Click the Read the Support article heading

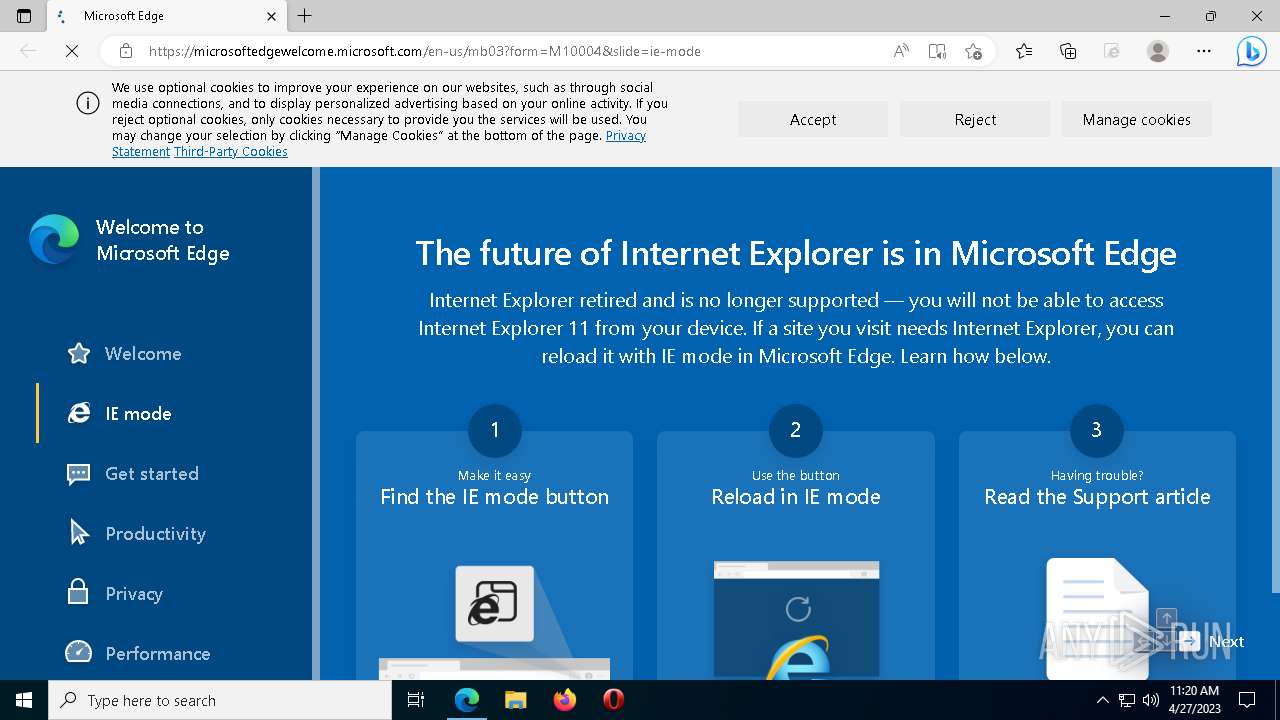1097,497
